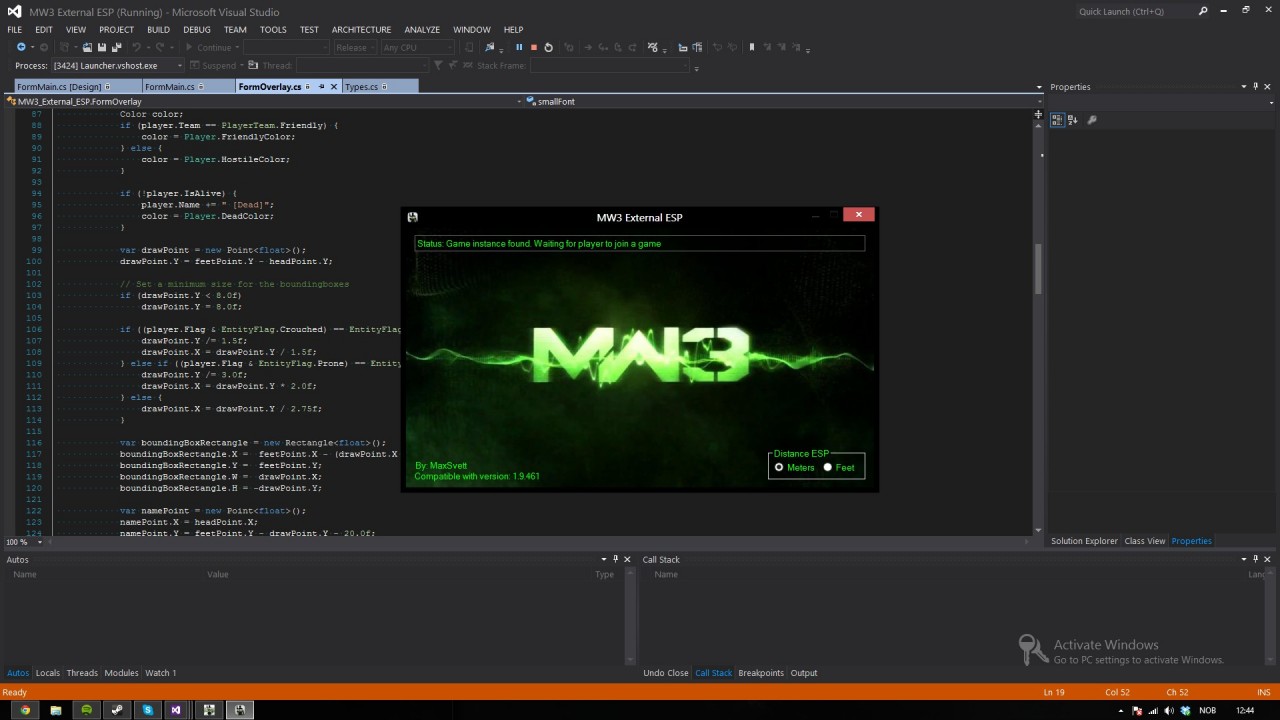Undo last action icon
1280x720 pixels.
coord(136,47)
